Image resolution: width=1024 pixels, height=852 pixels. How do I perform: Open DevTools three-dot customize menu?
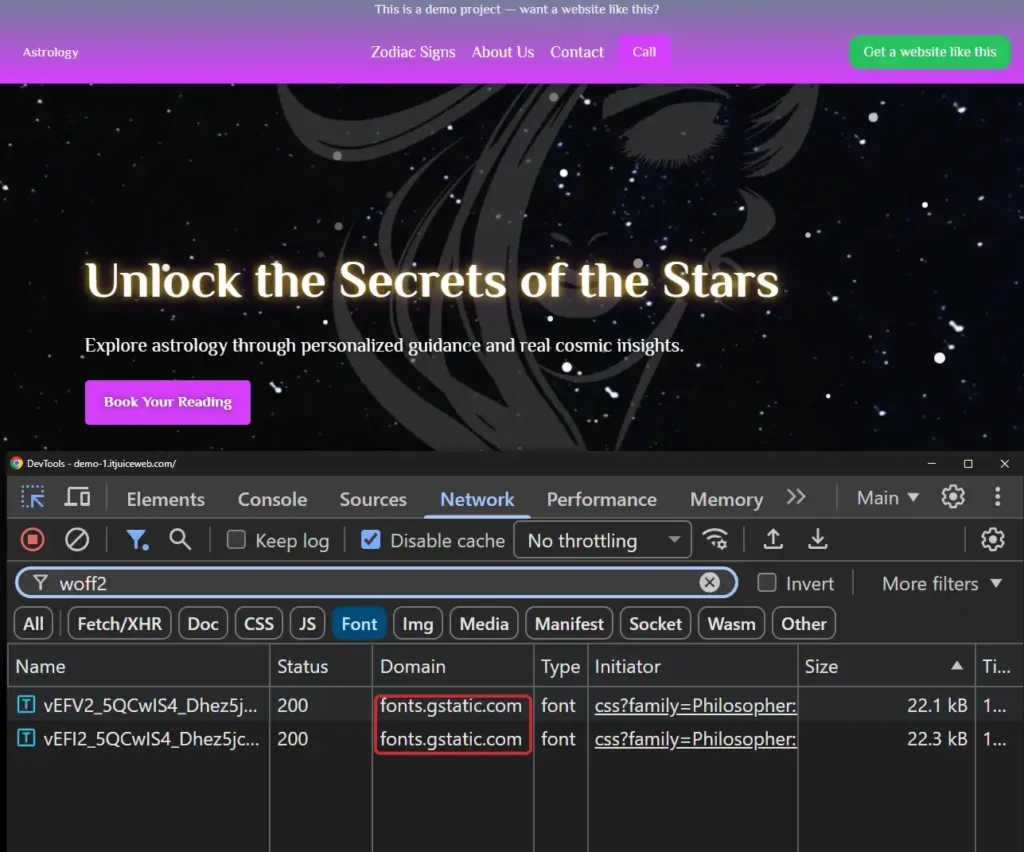pyautogui.click(x=997, y=497)
